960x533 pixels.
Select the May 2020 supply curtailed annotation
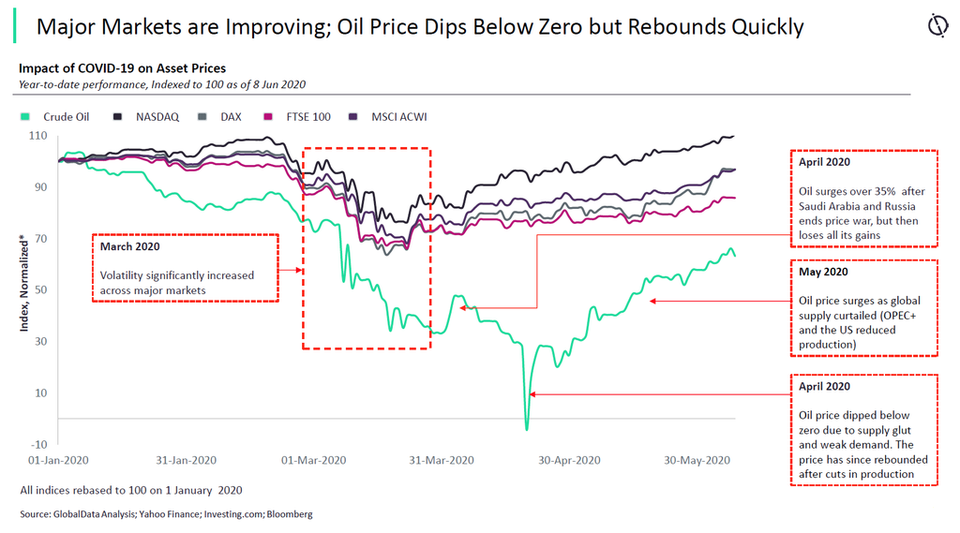coord(864,307)
